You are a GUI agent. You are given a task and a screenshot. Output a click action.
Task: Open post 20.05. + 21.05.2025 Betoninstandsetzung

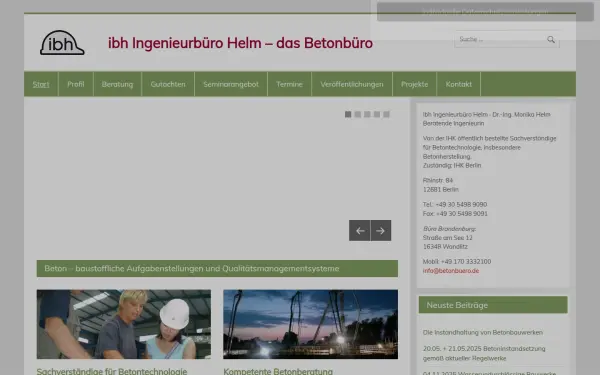pyautogui.click(x=484, y=353)
